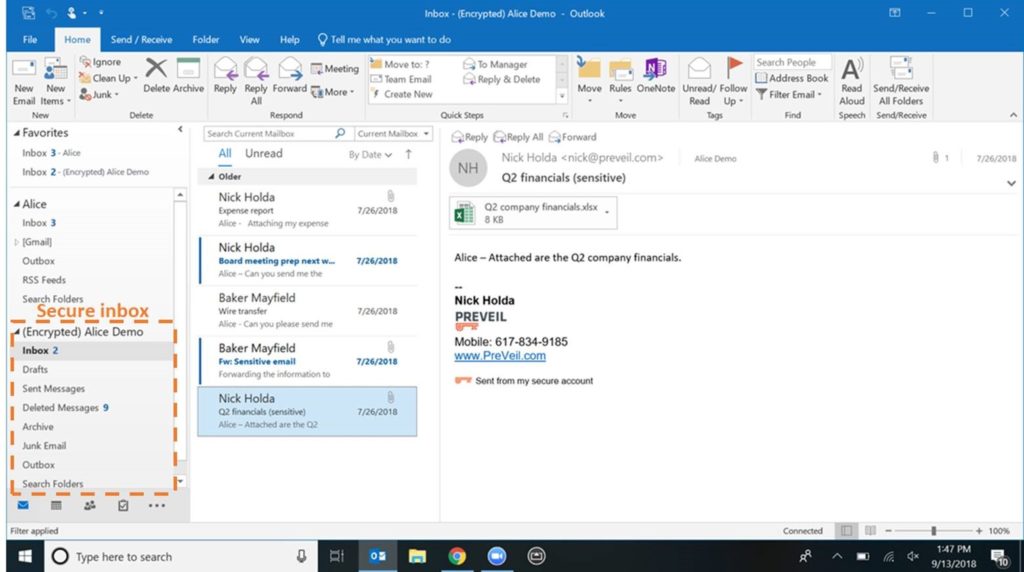Click Tell me what you want to do
The width and height of the screenshot is (1024, 572).
(384, 39)
